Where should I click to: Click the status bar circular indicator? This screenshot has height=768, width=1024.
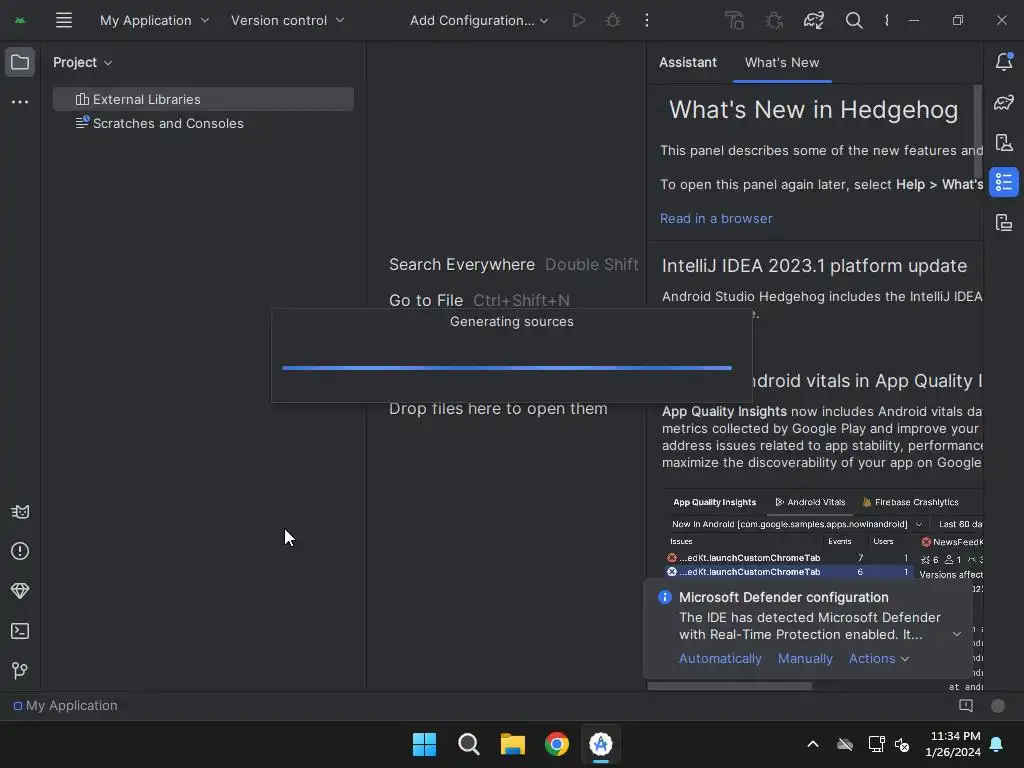[997, 705]
